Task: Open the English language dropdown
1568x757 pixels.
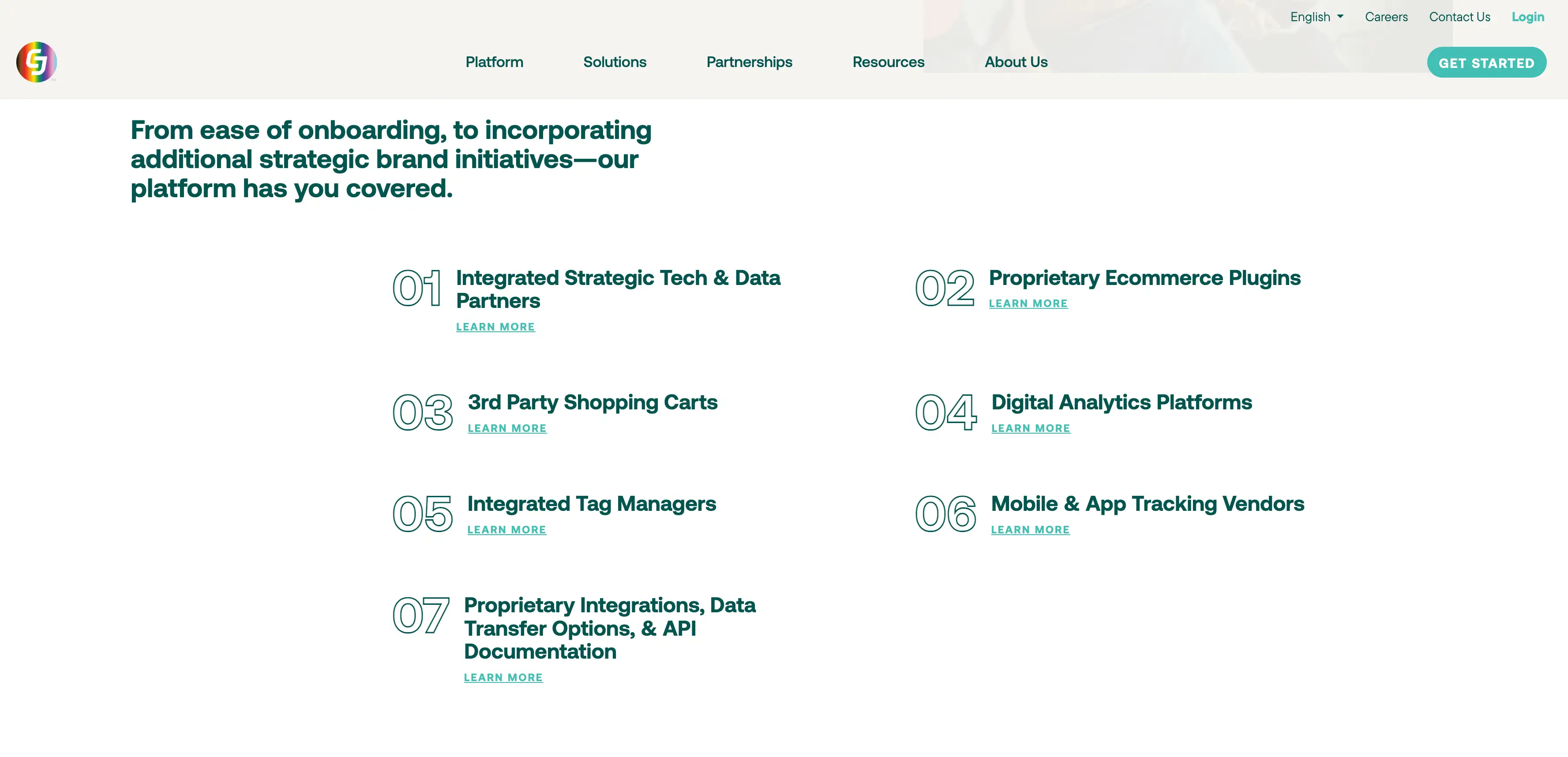Action: click(x=1317, y=17)
